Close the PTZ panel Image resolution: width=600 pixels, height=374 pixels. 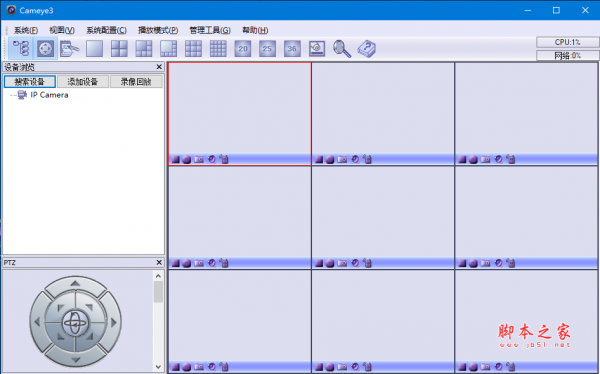click(159, 263)
